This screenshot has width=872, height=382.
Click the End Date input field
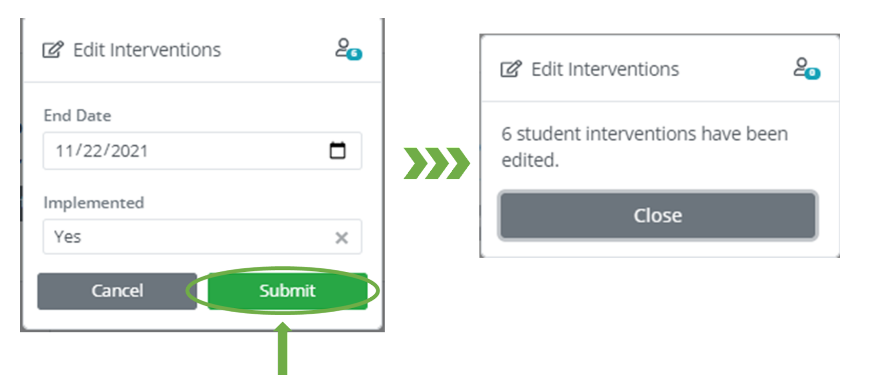(202, 151)
